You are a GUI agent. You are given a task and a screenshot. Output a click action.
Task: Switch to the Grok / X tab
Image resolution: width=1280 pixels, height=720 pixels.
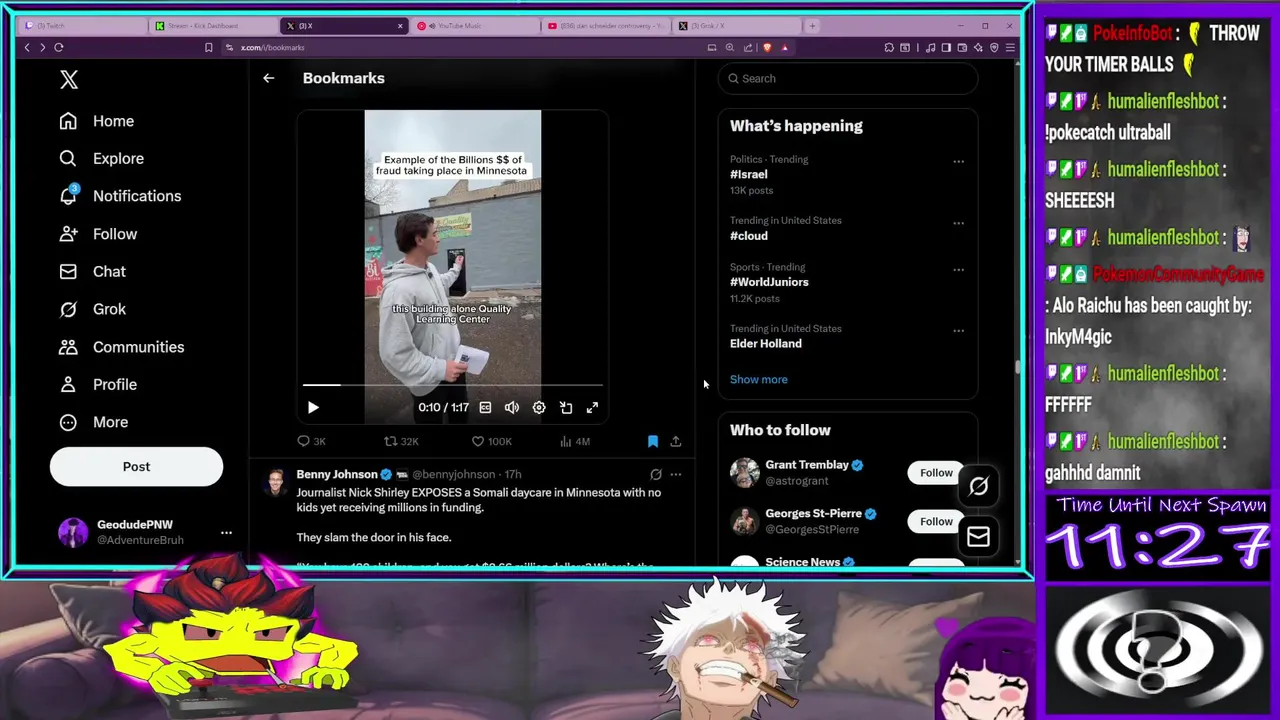tap(735, 26)
